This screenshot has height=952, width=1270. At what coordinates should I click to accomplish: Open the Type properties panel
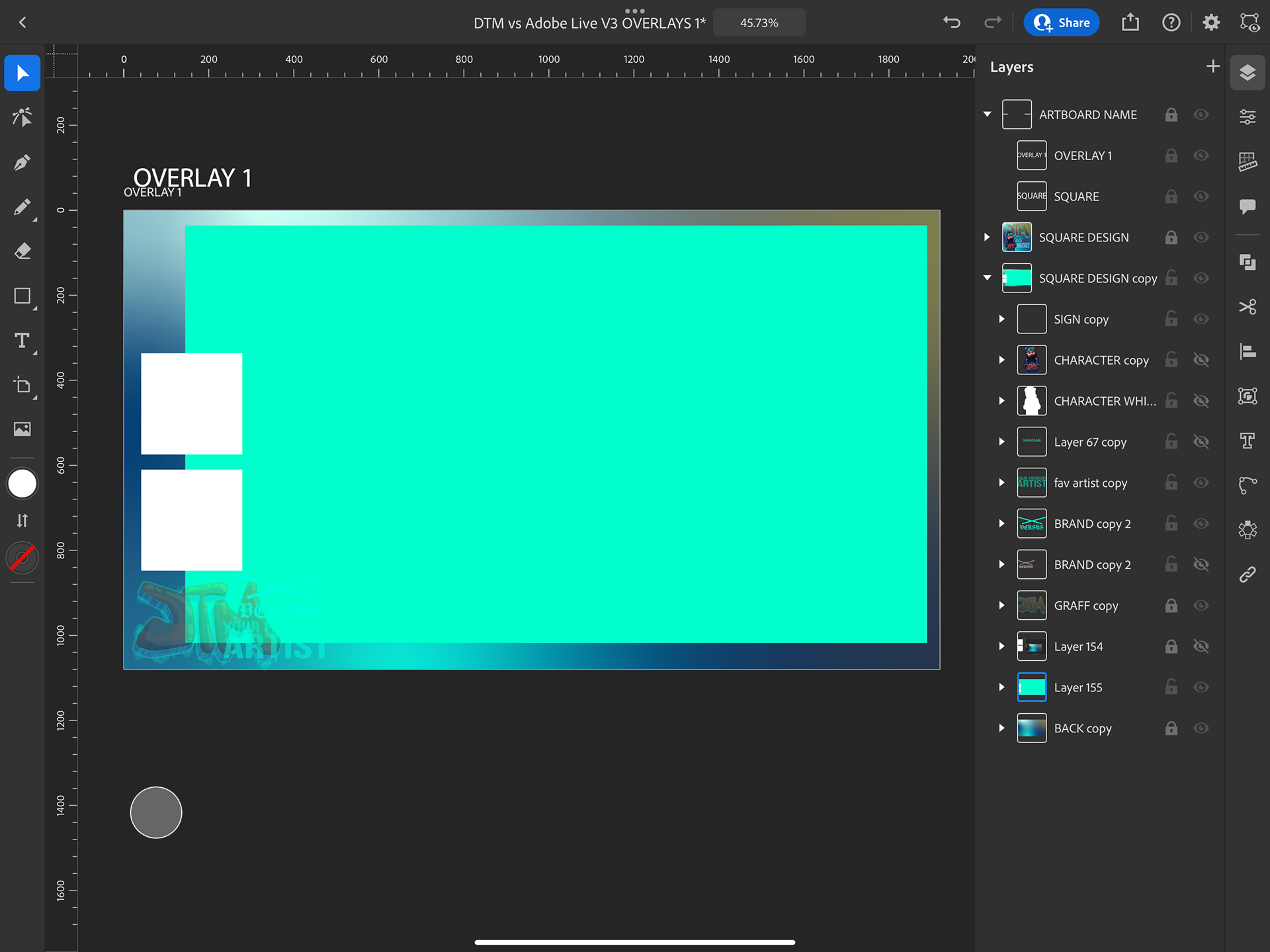coord(1248,441)
